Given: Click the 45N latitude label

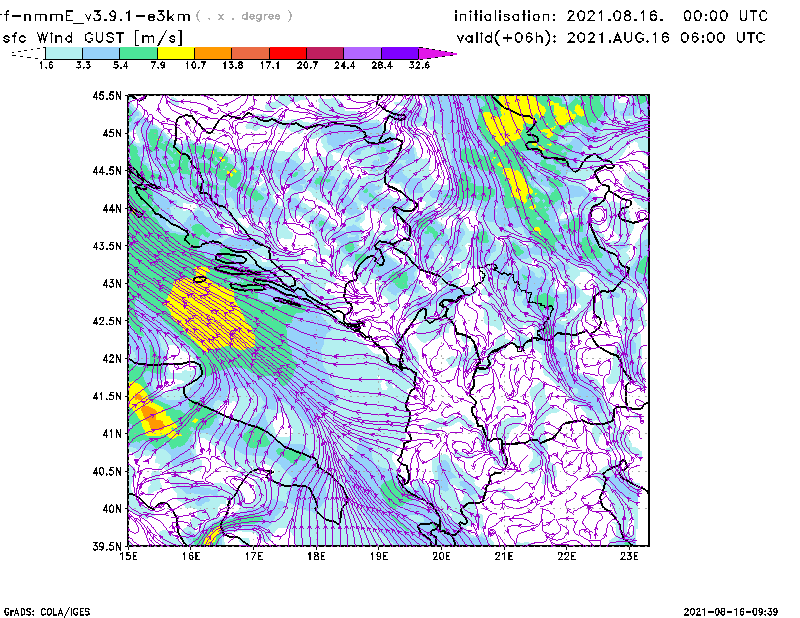Looking at the screenshot, I should tap(112, 133).
